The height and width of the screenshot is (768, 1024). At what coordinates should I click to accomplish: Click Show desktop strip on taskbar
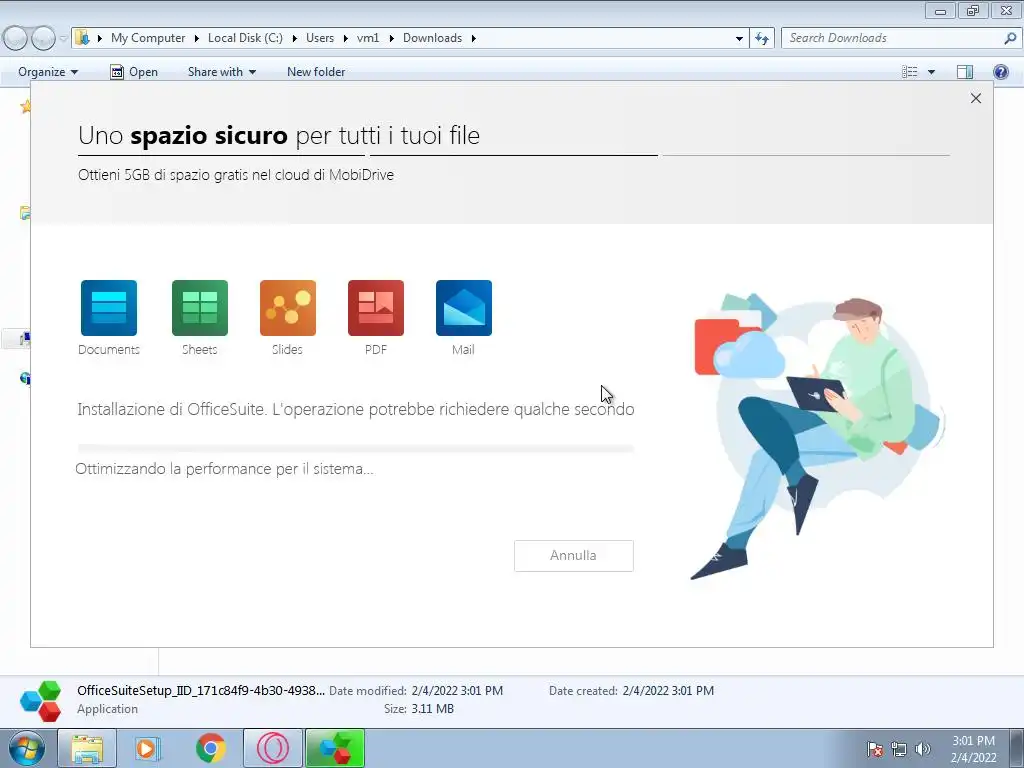pos(1016,748)
